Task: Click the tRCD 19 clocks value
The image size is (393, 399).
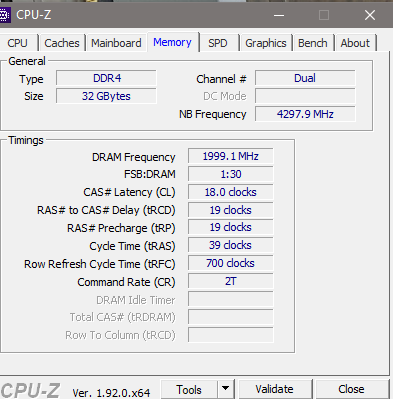Action: (x=231, y=210)
